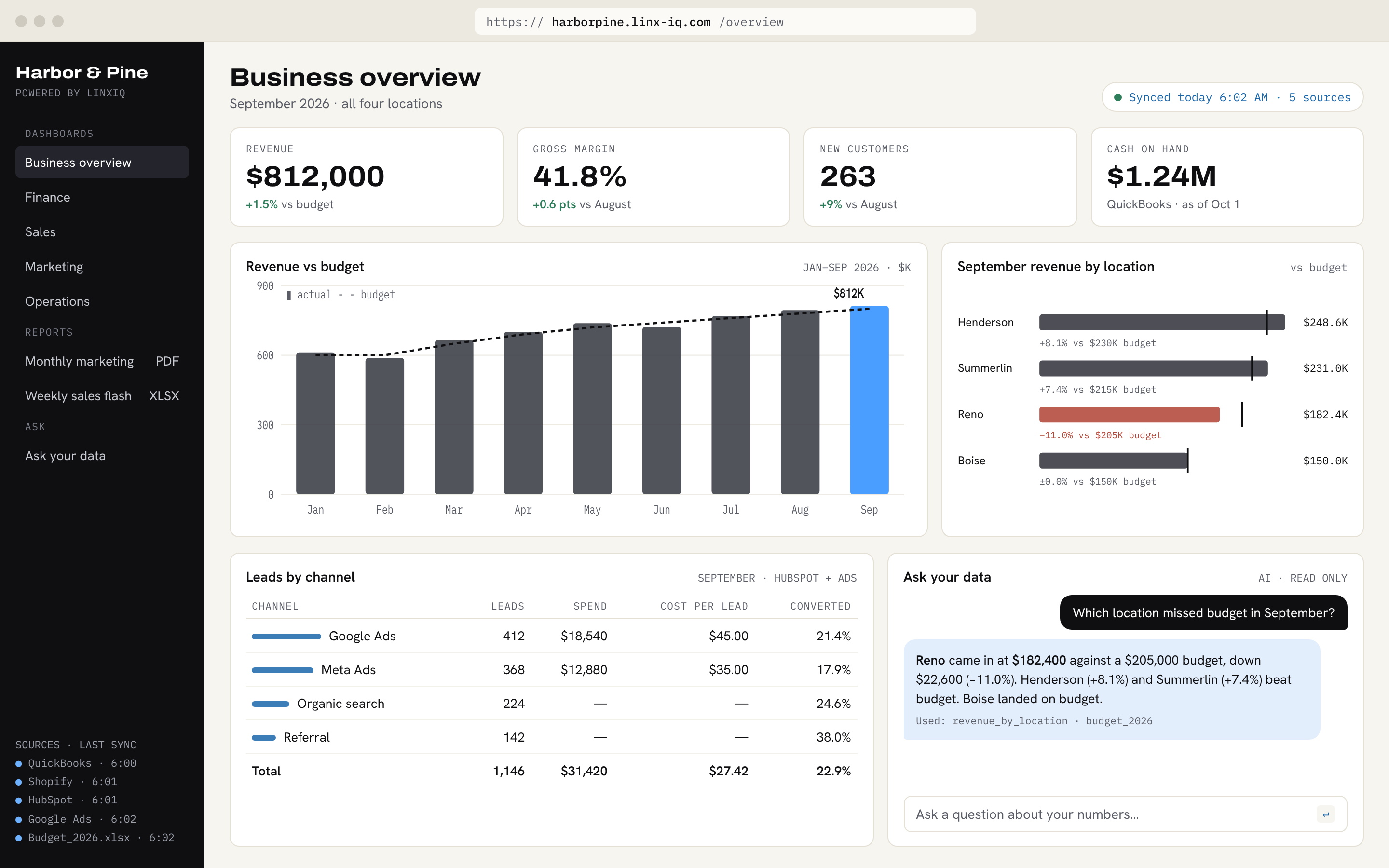Open Ask your data in the sidebar

pos(102,456)
